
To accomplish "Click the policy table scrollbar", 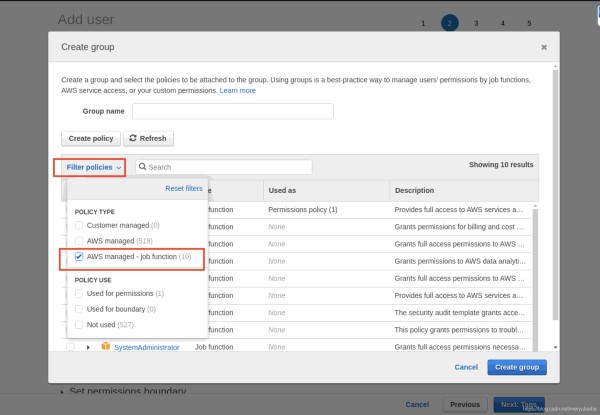I will (x=535, y=278).
